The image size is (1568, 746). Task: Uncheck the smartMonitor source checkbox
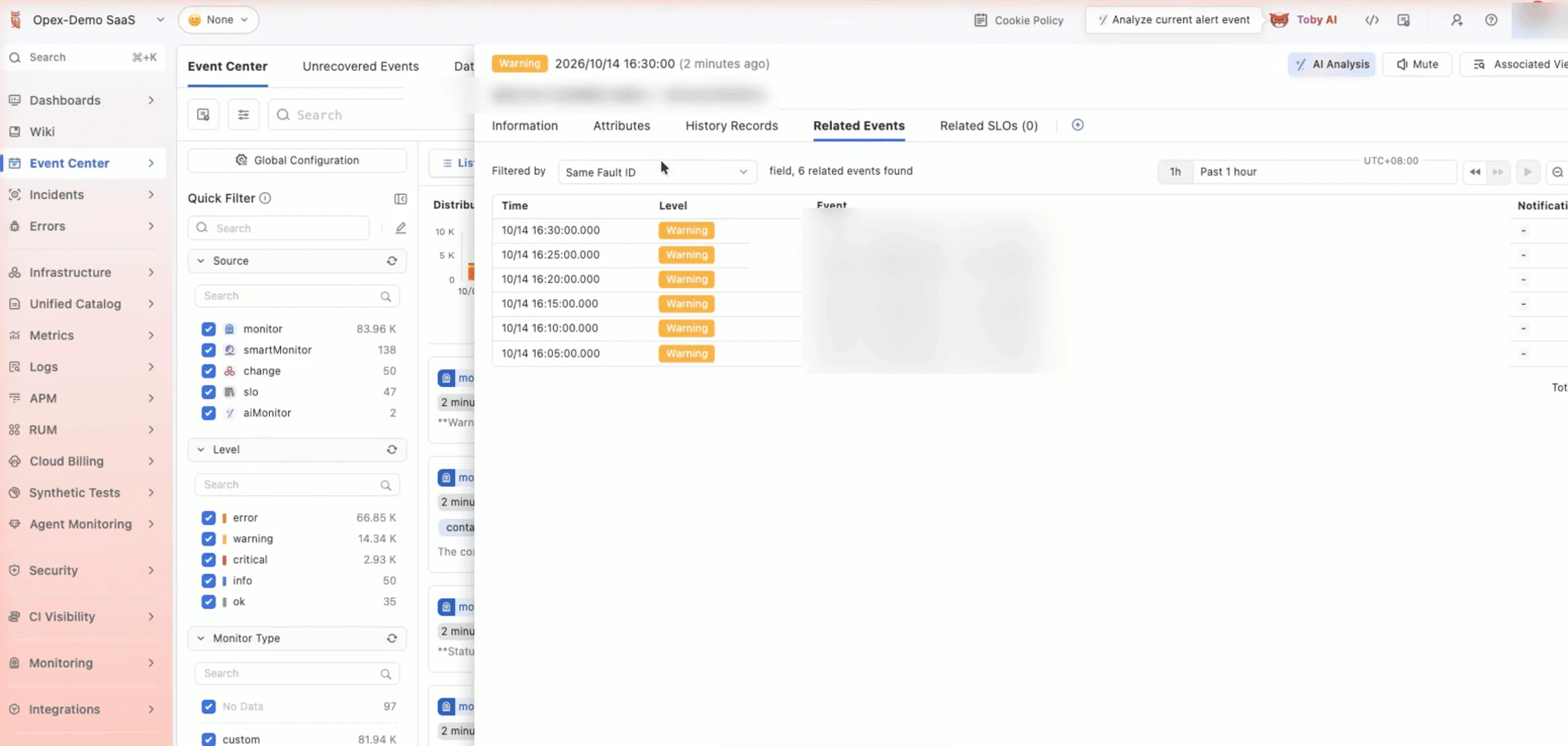(208, 350)
